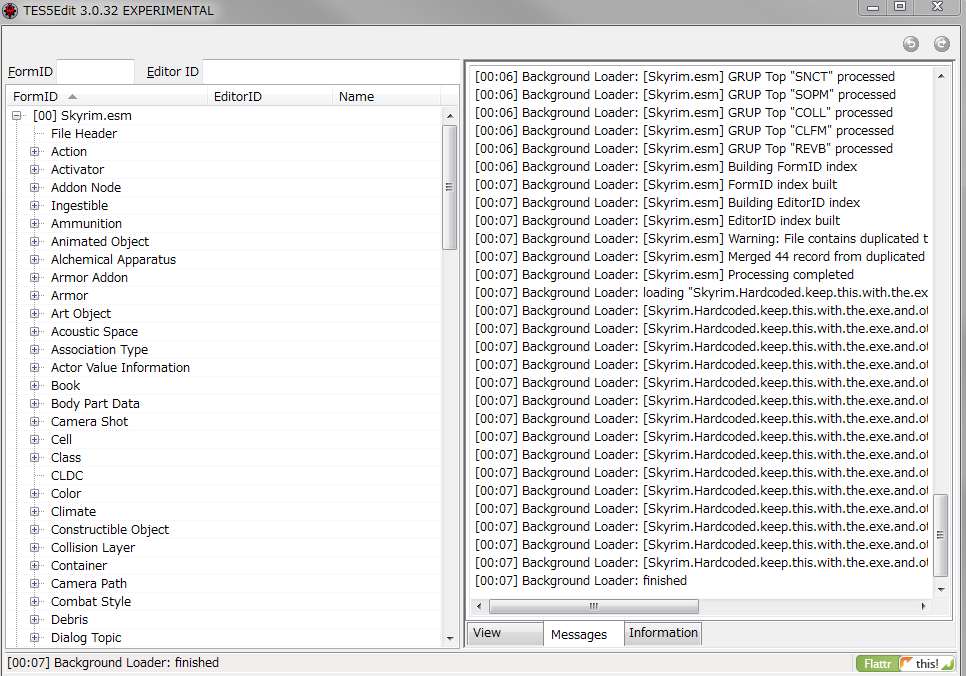Click the Flattr this! button
The height and width of the screenshot is (676, 966).
click(x=905, y=664)
